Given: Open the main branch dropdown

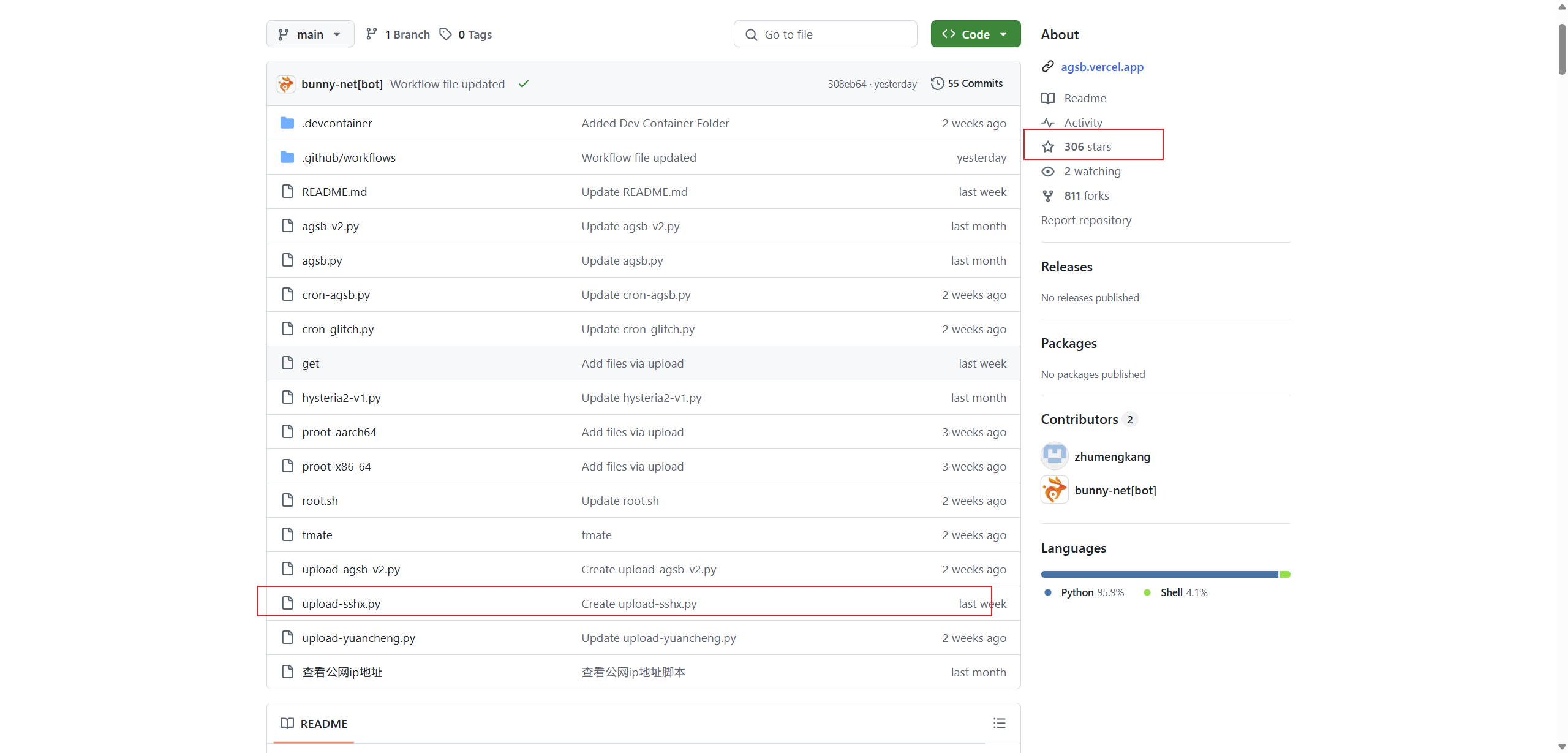Looking at the screenshot, I should [310, 34].
